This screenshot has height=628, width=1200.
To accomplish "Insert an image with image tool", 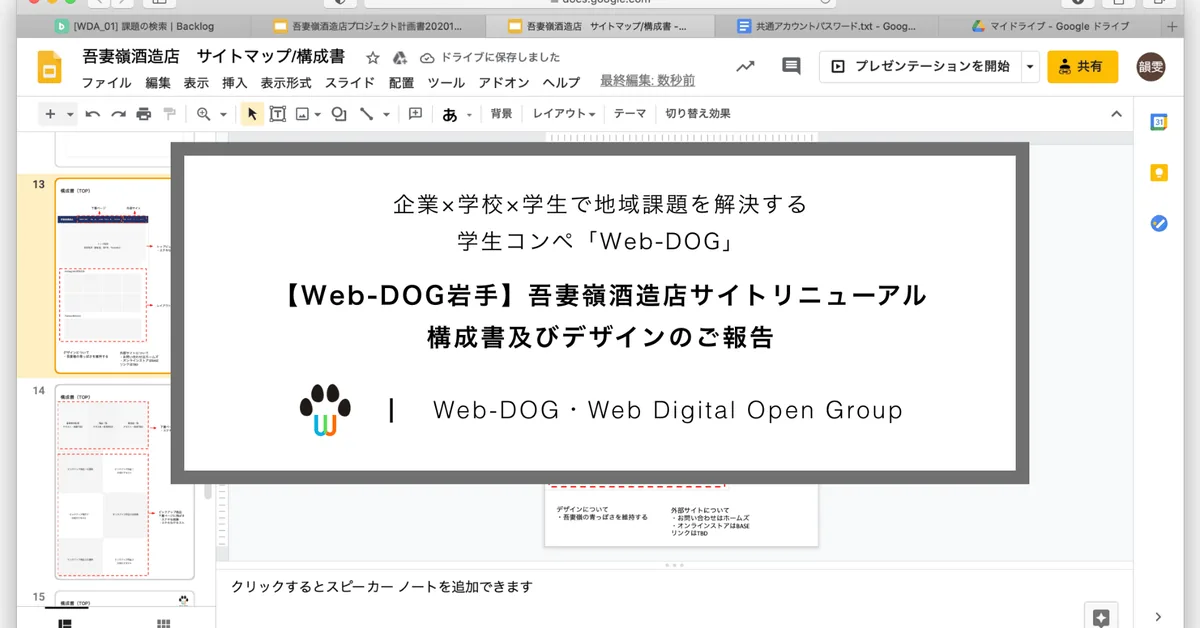I will click(302, 114).
